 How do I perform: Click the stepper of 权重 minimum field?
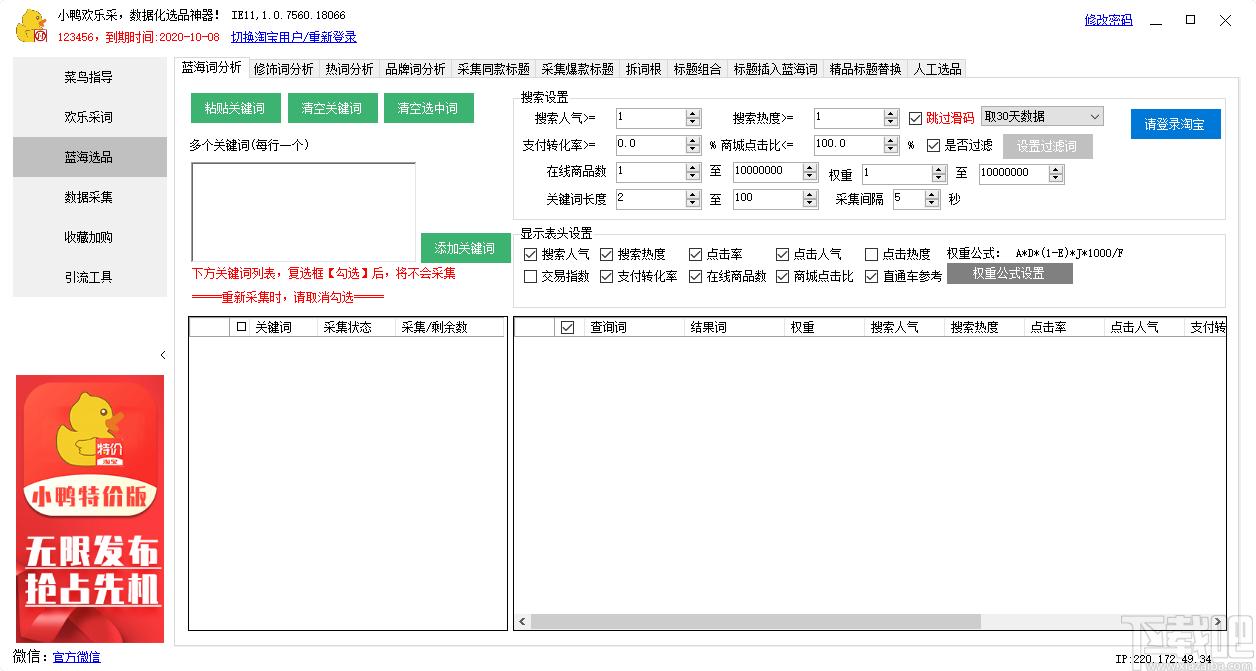[938, 174]
